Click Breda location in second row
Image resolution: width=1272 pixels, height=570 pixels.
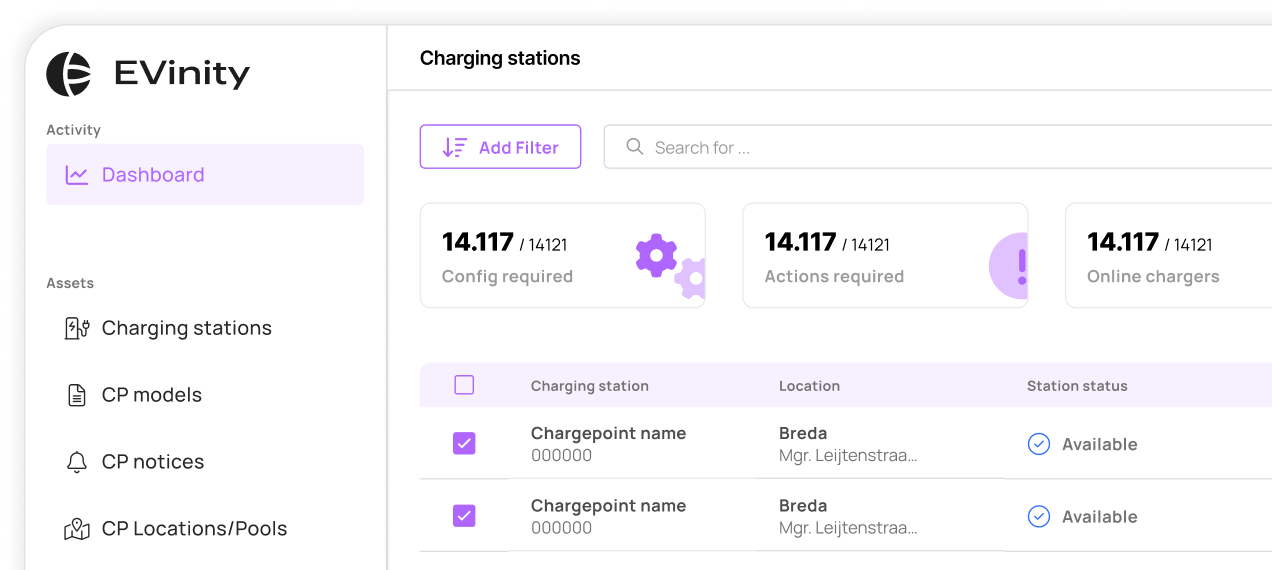click(803, 506)
